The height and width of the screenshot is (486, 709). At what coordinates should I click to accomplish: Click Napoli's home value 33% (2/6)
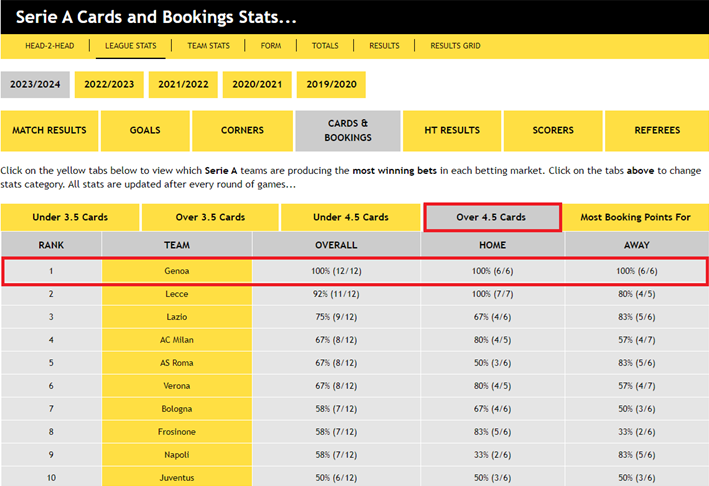tap(492, 455)
